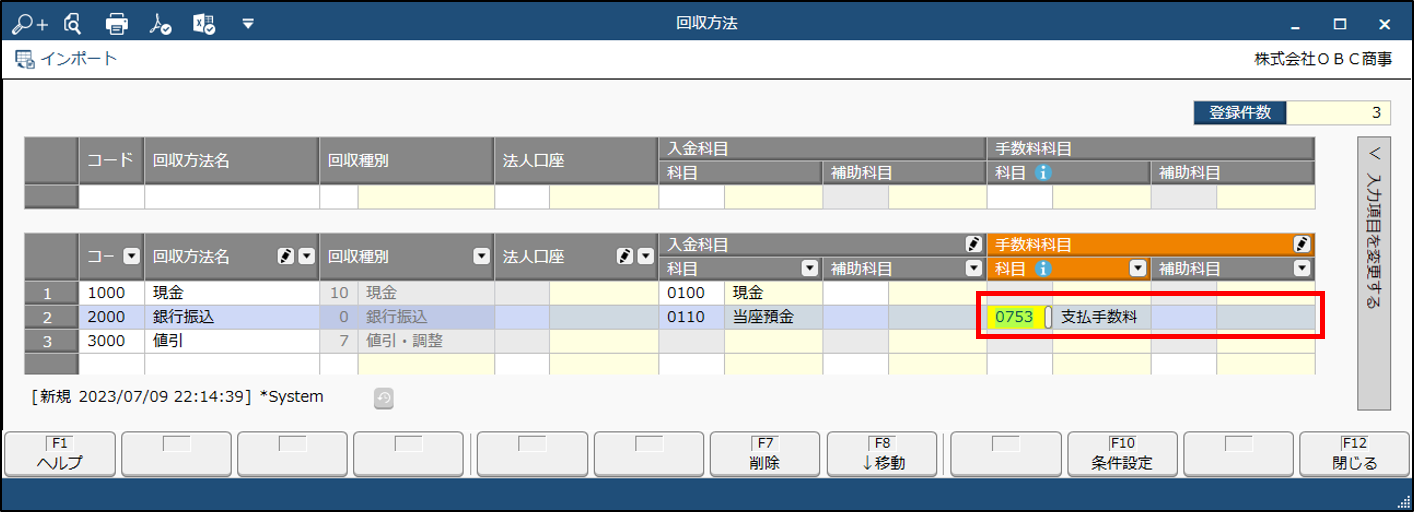1414x512 pixels.
Task: Click the 当座預金 cell
Action: point(773,317)
